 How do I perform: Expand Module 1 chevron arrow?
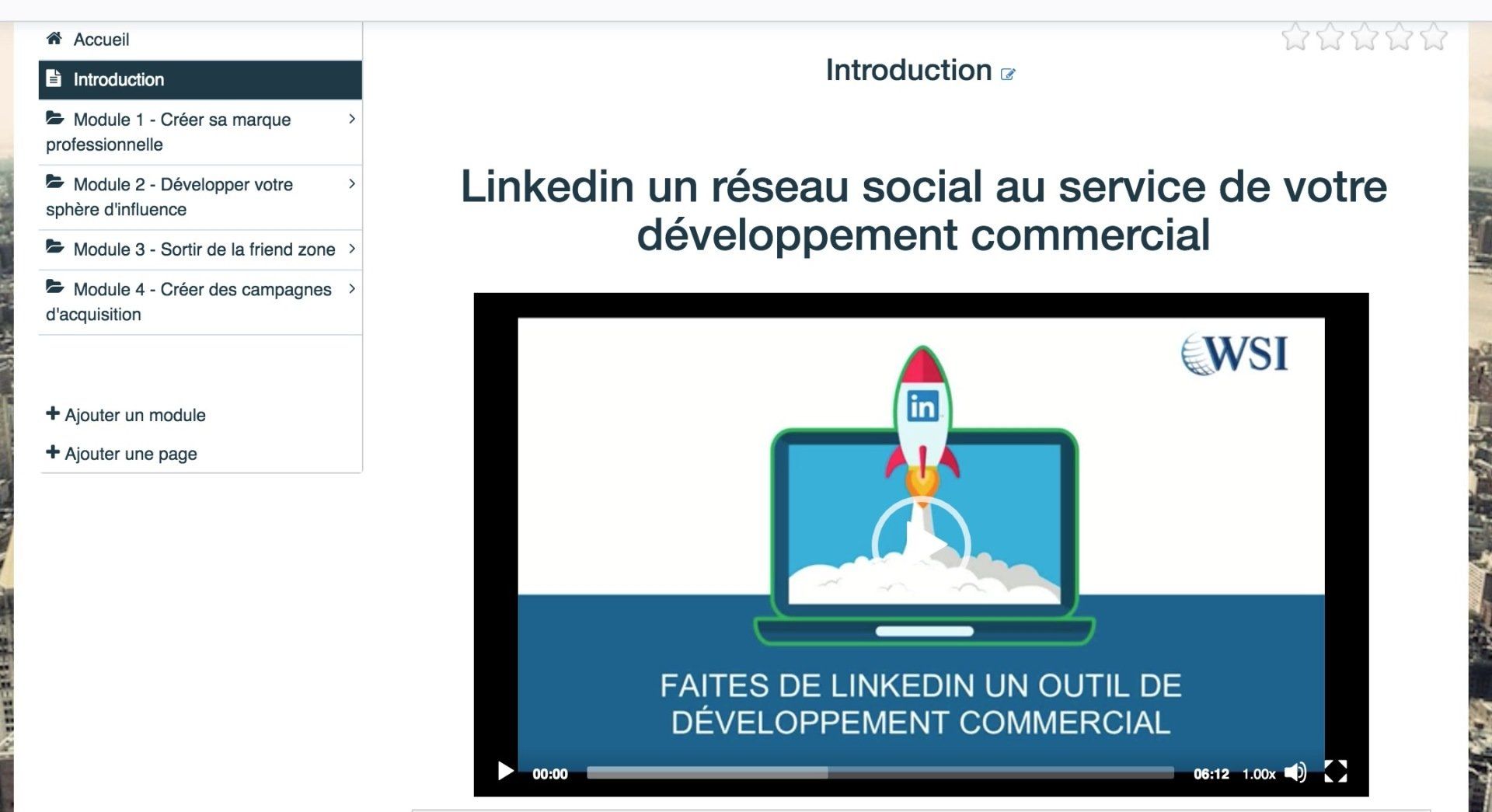(352, 119)
